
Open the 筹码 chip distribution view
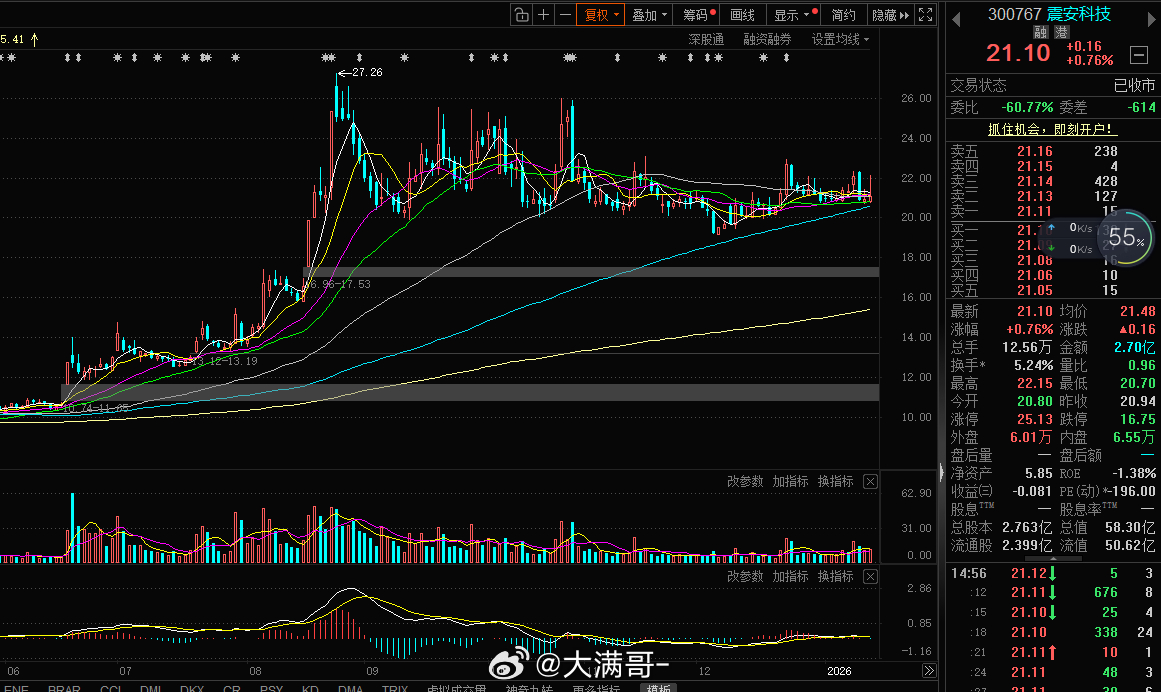click(x=699, y=15)
